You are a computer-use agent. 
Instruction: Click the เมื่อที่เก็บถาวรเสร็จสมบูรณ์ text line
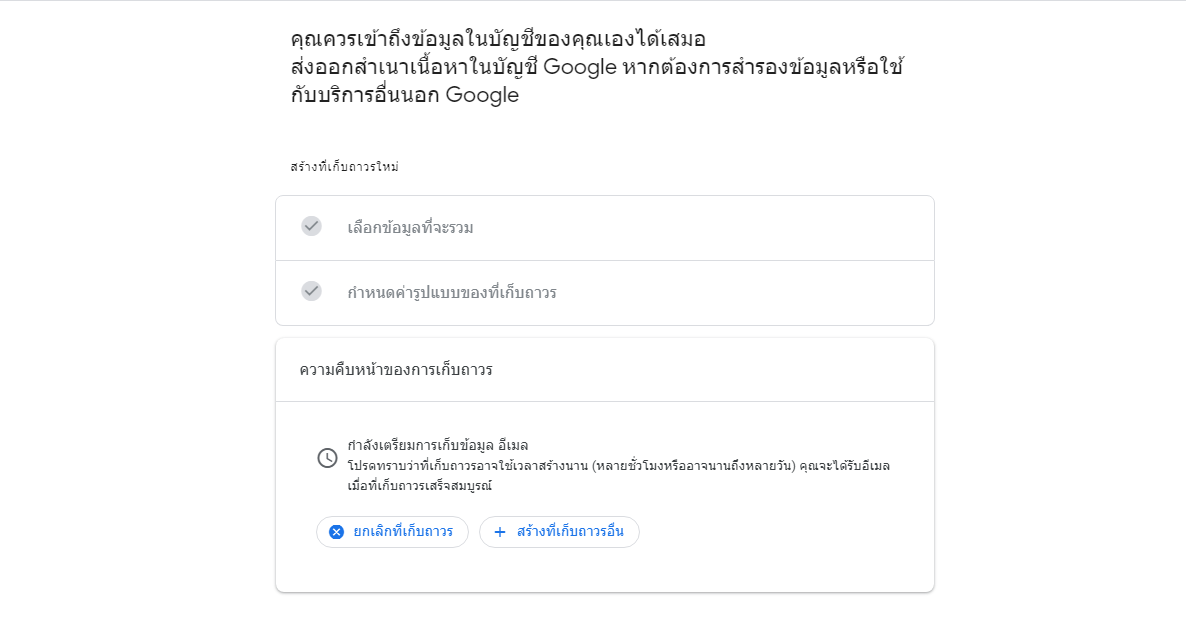click(419, 485)
